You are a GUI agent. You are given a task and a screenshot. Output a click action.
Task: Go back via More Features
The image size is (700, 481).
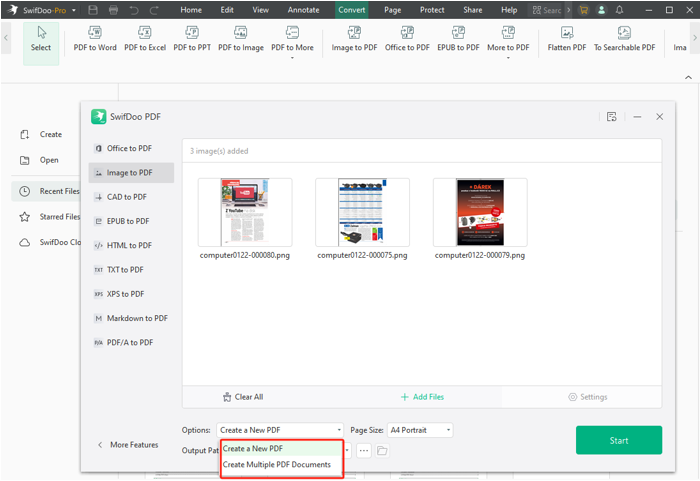click(128, 445)
